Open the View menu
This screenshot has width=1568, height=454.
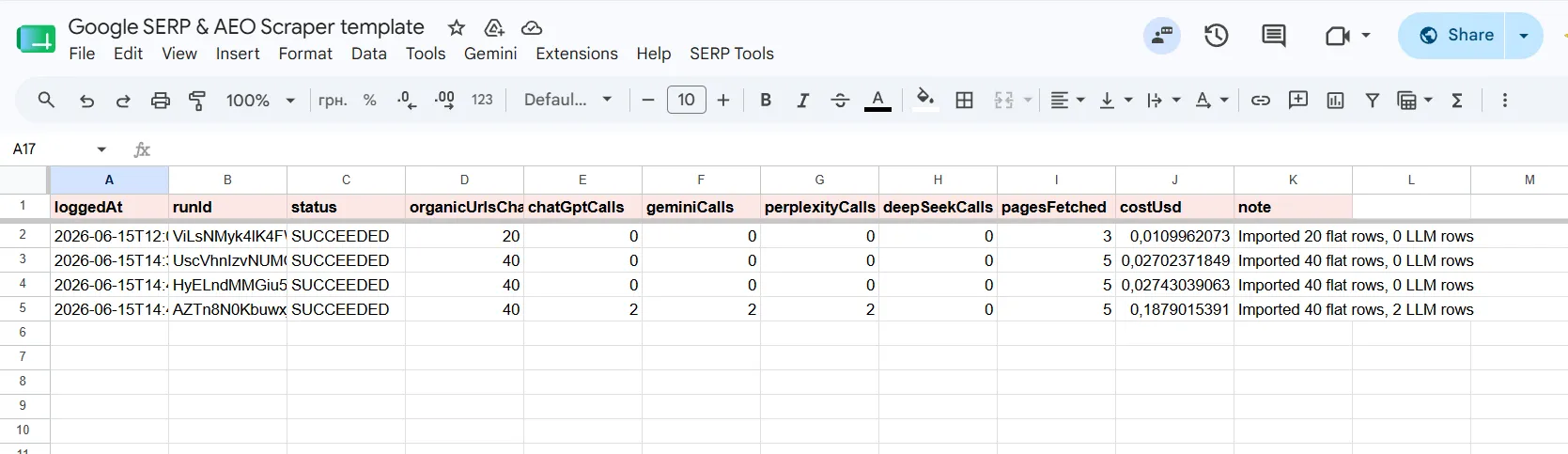[179, 54]
